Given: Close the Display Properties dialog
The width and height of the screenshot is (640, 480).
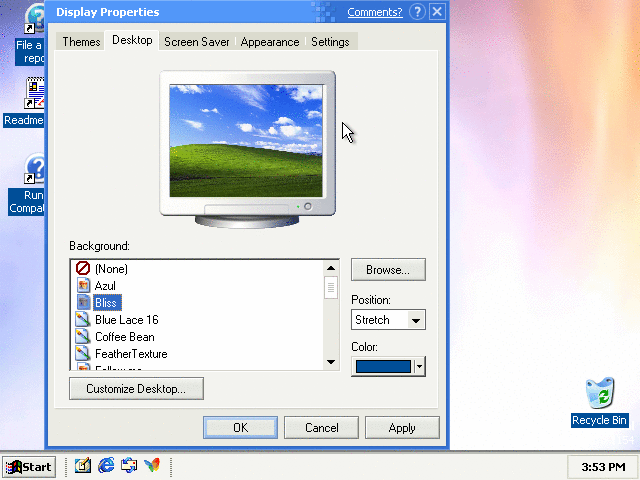Looking at the screenshot, I should (437, 11).
